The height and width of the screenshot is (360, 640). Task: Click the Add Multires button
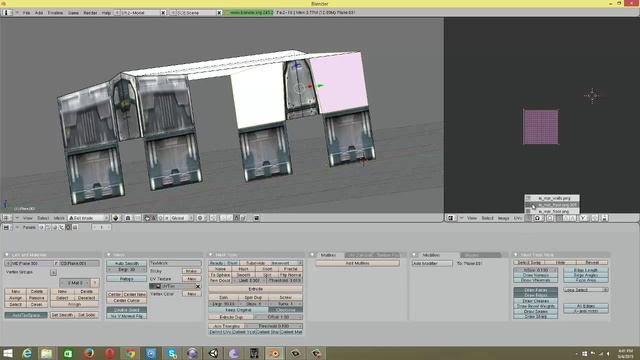pyautogui.click(x=357, y=264)
